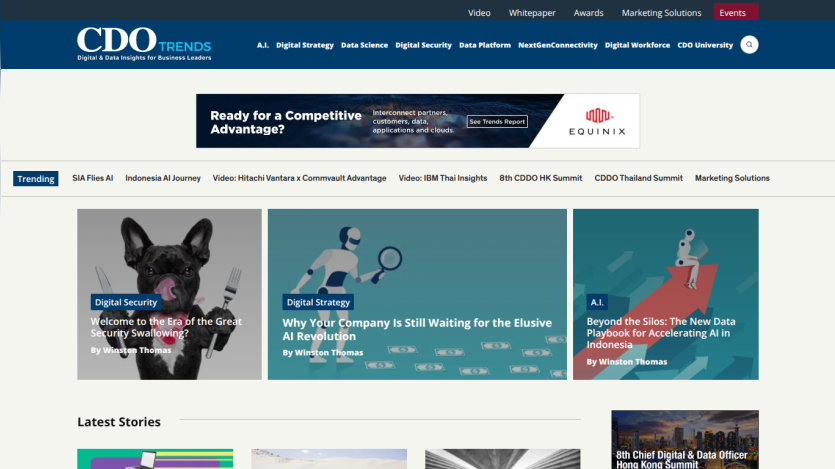The height and width of the screenshot is (469, 835).
Task: Open Digital Security in main navigation
Action: (423, 45)
